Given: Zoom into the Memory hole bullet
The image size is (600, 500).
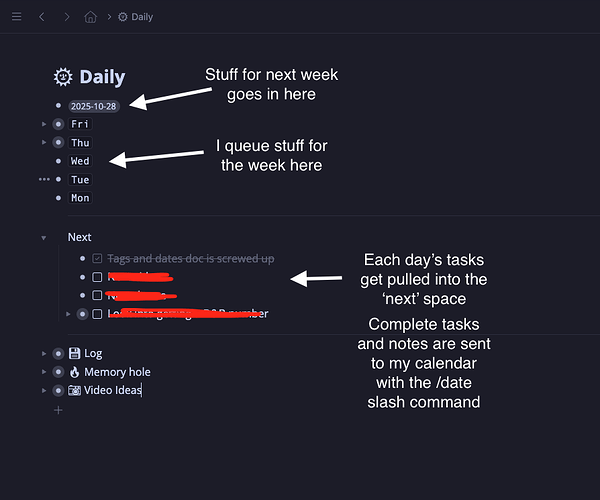Looking at the screenshot, I should point(58,372).
